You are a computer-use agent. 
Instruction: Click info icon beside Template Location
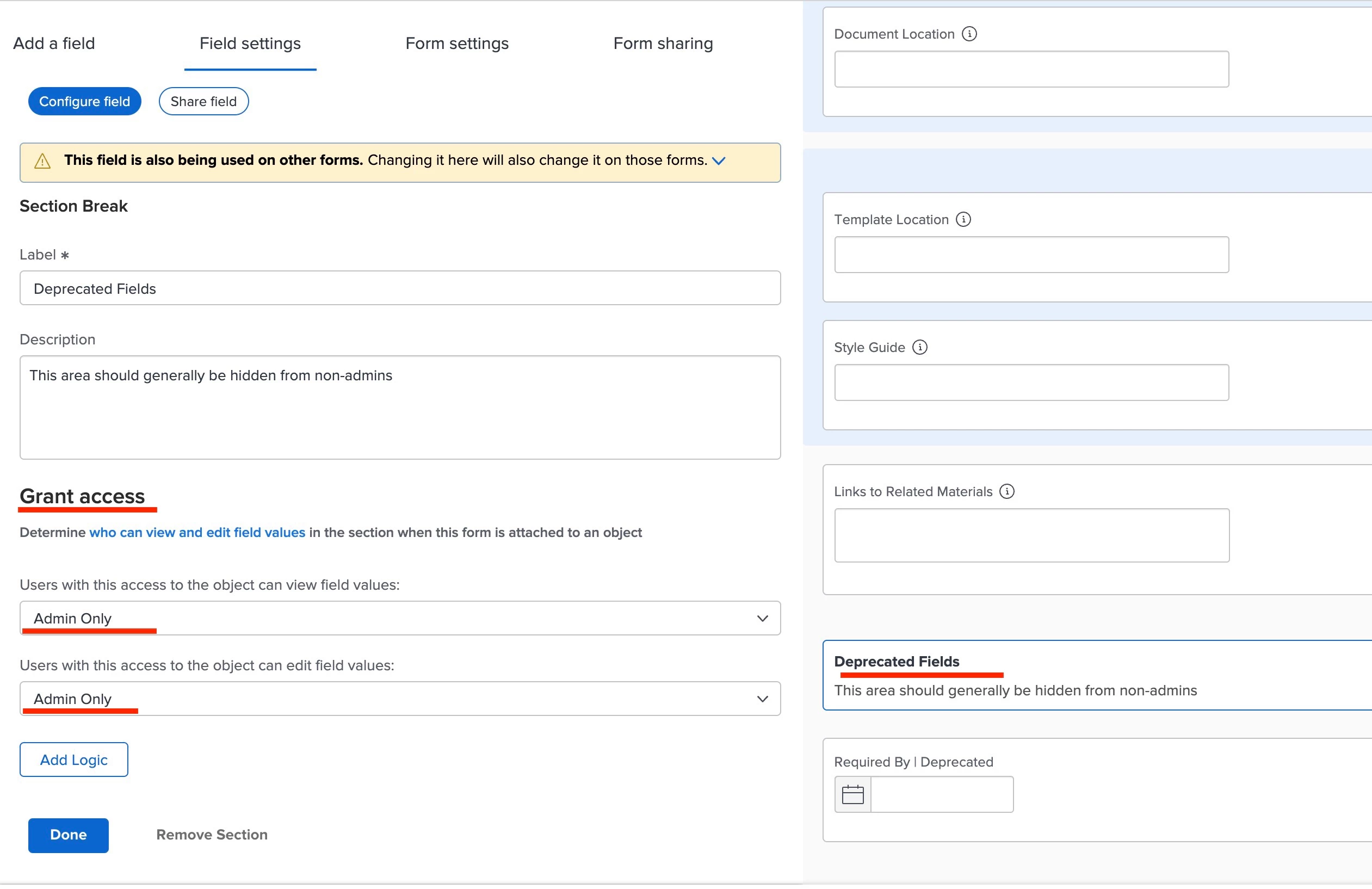[963, 220]
